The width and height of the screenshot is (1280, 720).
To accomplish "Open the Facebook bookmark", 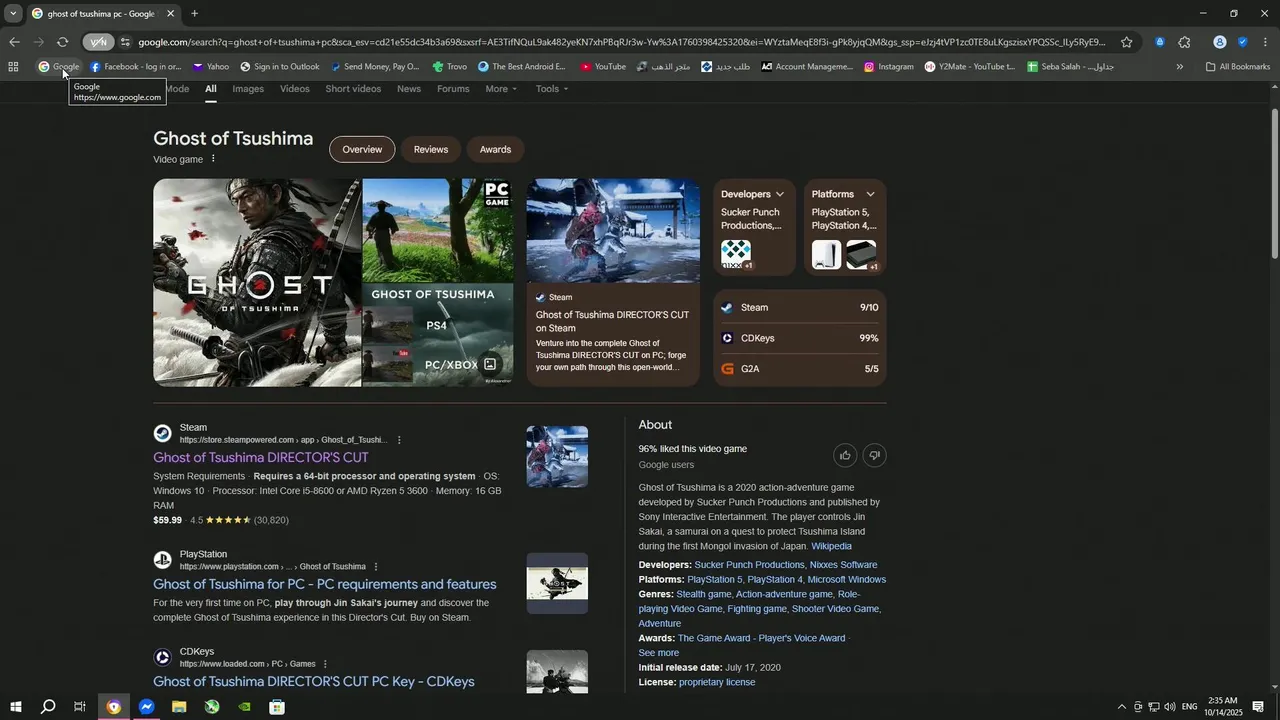I will tap(136, 67).
